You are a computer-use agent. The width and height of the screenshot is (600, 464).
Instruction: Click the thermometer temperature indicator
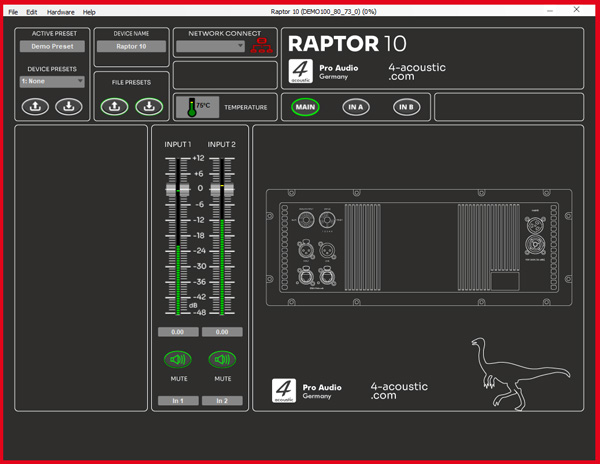click(192, 107)
